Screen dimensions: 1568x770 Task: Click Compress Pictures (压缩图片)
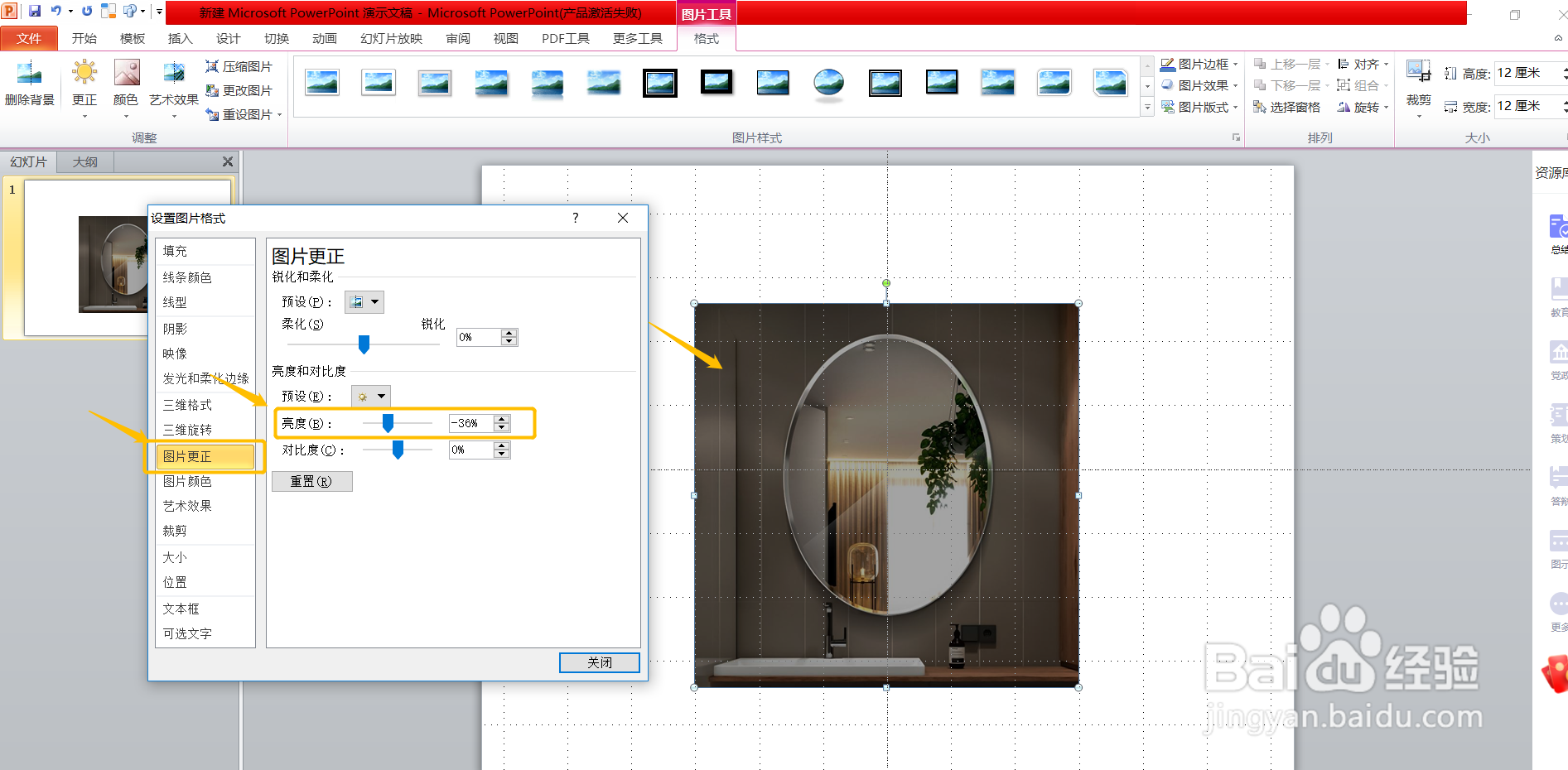[239, 66]
